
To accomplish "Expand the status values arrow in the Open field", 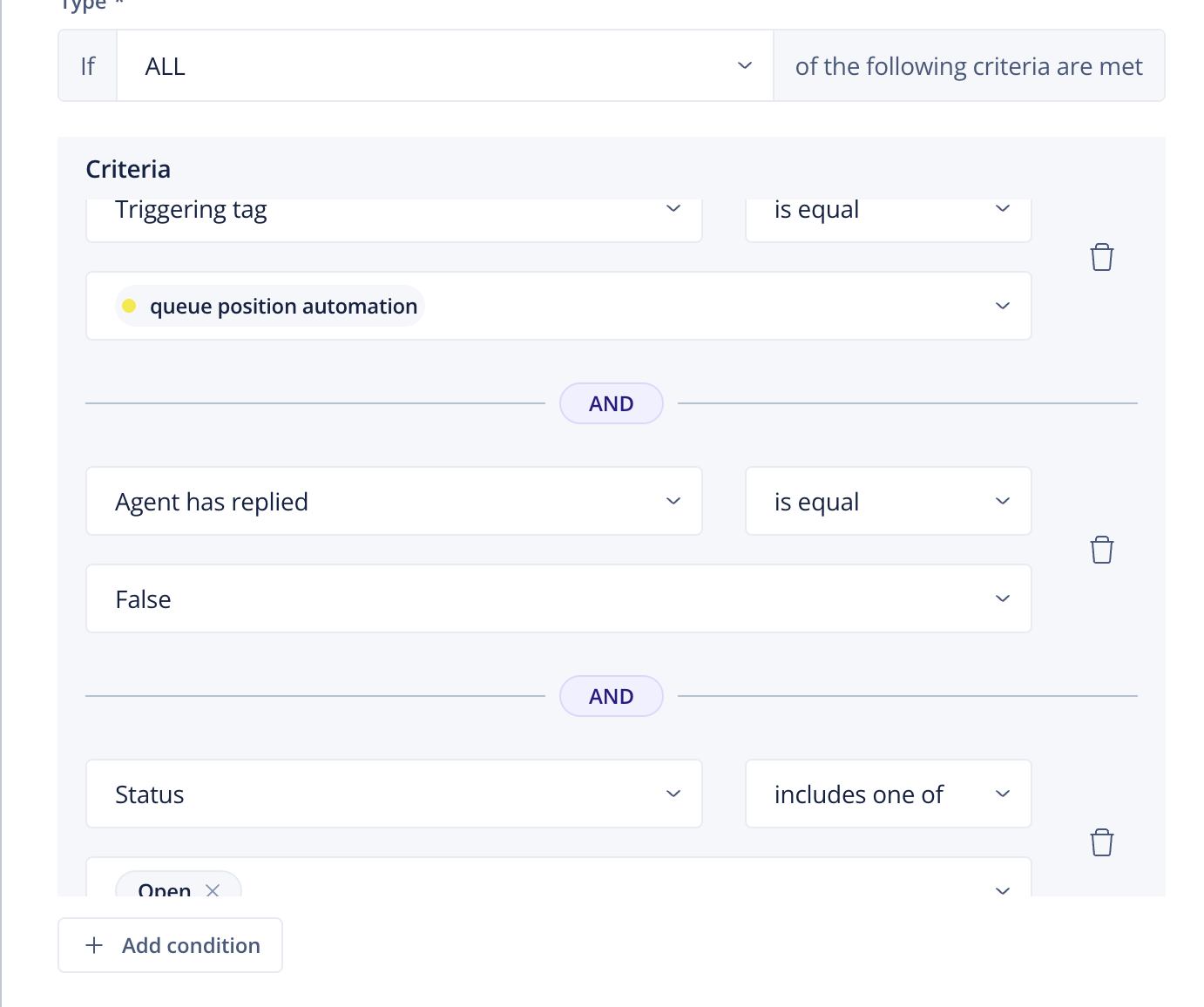I will point(1002,889).
